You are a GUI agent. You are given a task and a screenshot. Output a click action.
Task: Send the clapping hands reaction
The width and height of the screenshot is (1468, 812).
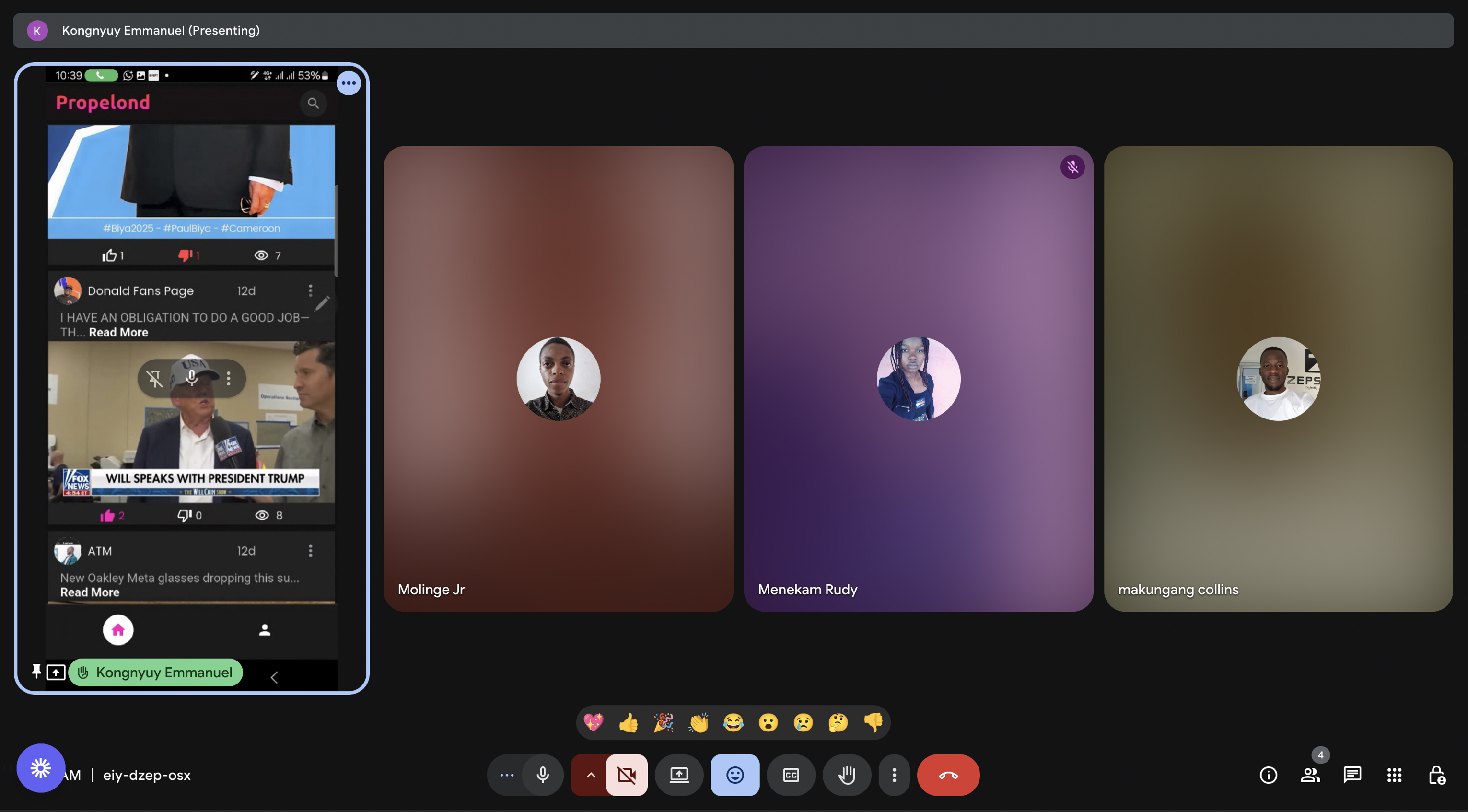pyautogui.click(x=698, y=722)
